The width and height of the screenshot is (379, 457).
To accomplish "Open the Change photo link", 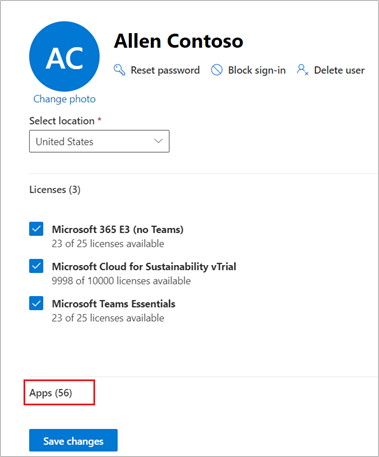I will [x=64, y=99].
